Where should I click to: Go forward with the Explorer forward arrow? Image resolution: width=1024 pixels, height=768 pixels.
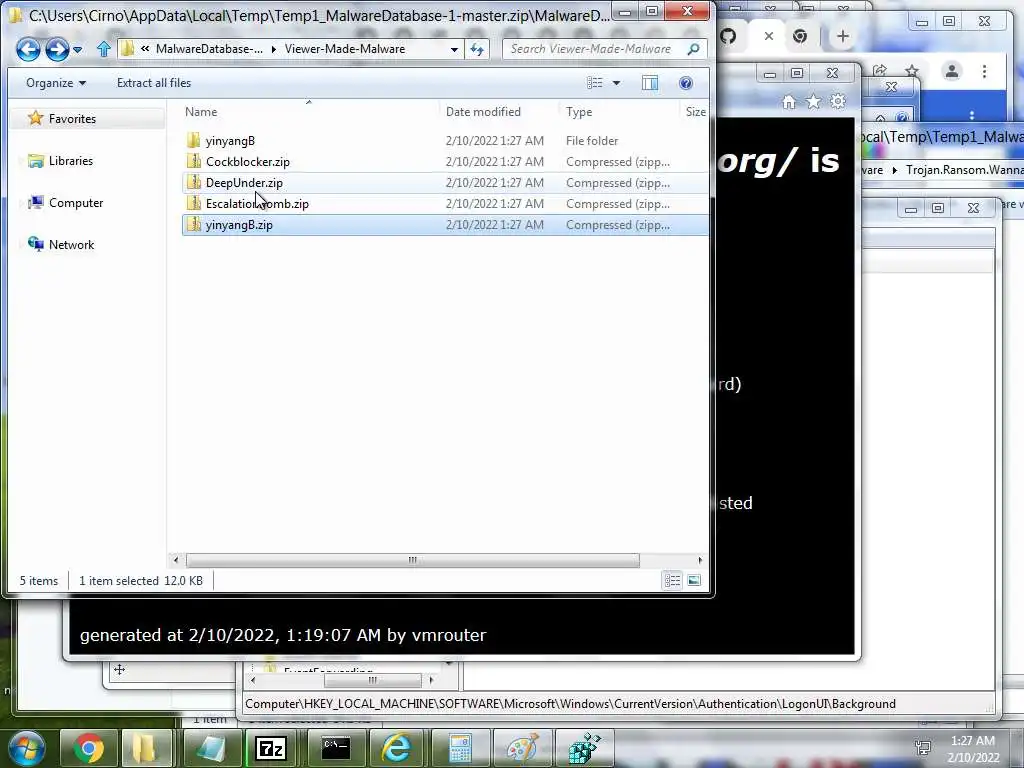pos(57,49)
